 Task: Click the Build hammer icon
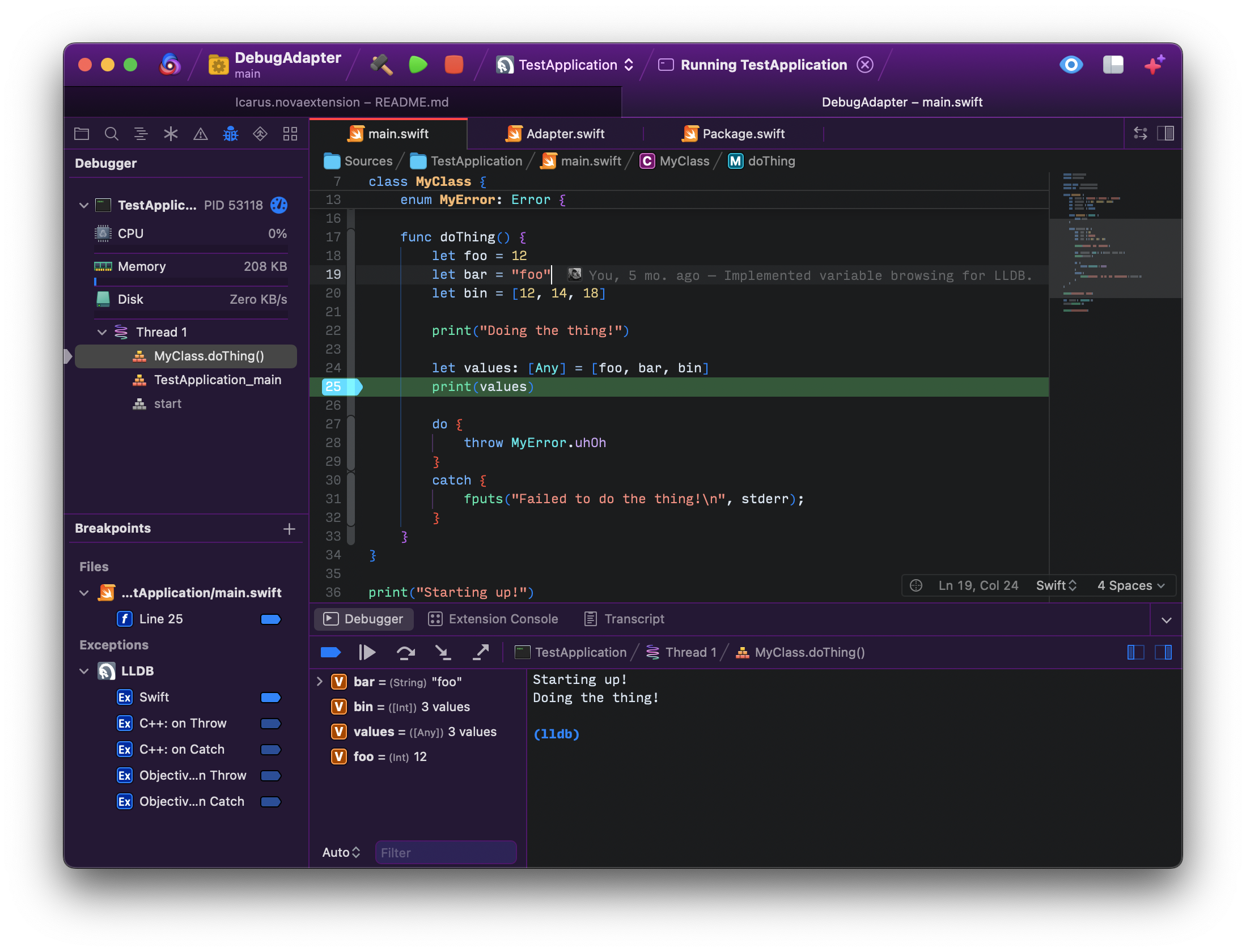[x=382, y=65]
